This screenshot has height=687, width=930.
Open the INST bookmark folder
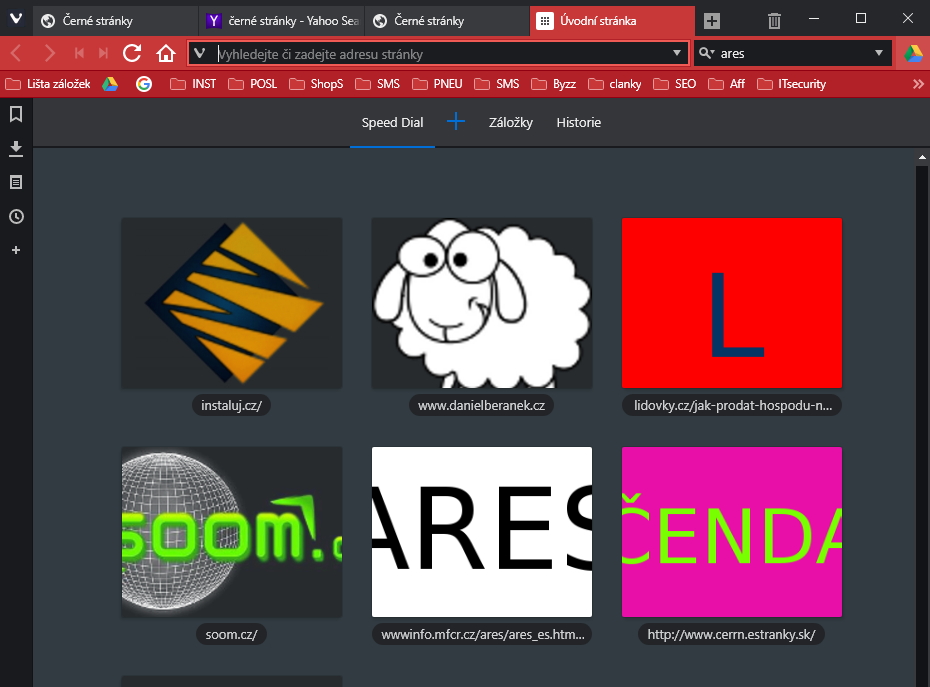pyautogui.click(x=193, y=84)
